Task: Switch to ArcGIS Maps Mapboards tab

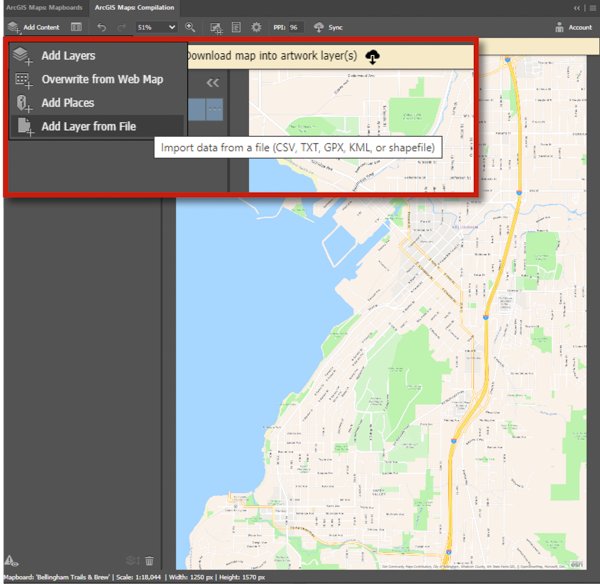Action: coord(43,7)
